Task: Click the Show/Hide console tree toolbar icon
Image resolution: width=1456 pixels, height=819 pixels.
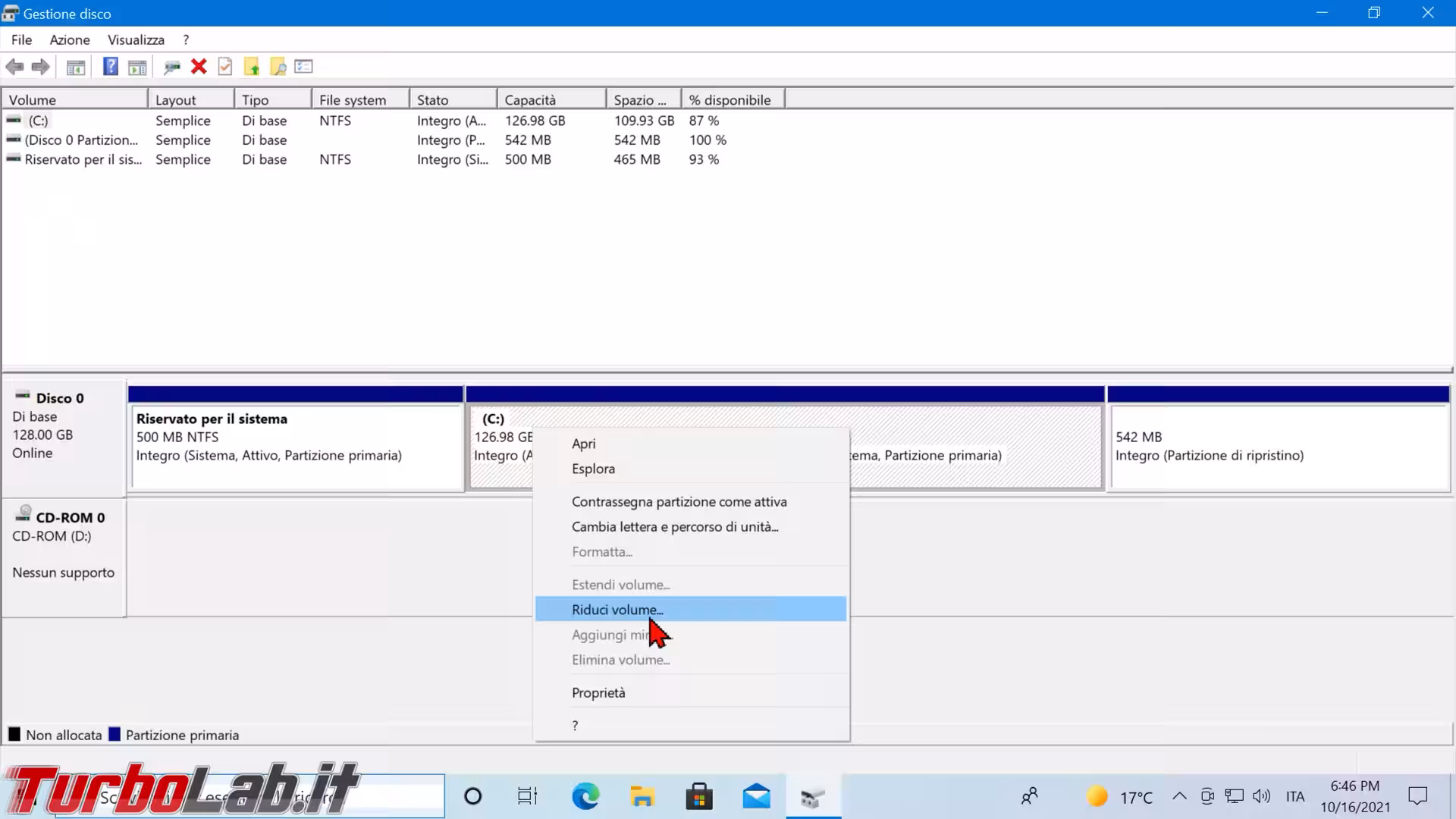Action: tap(76, 67)
